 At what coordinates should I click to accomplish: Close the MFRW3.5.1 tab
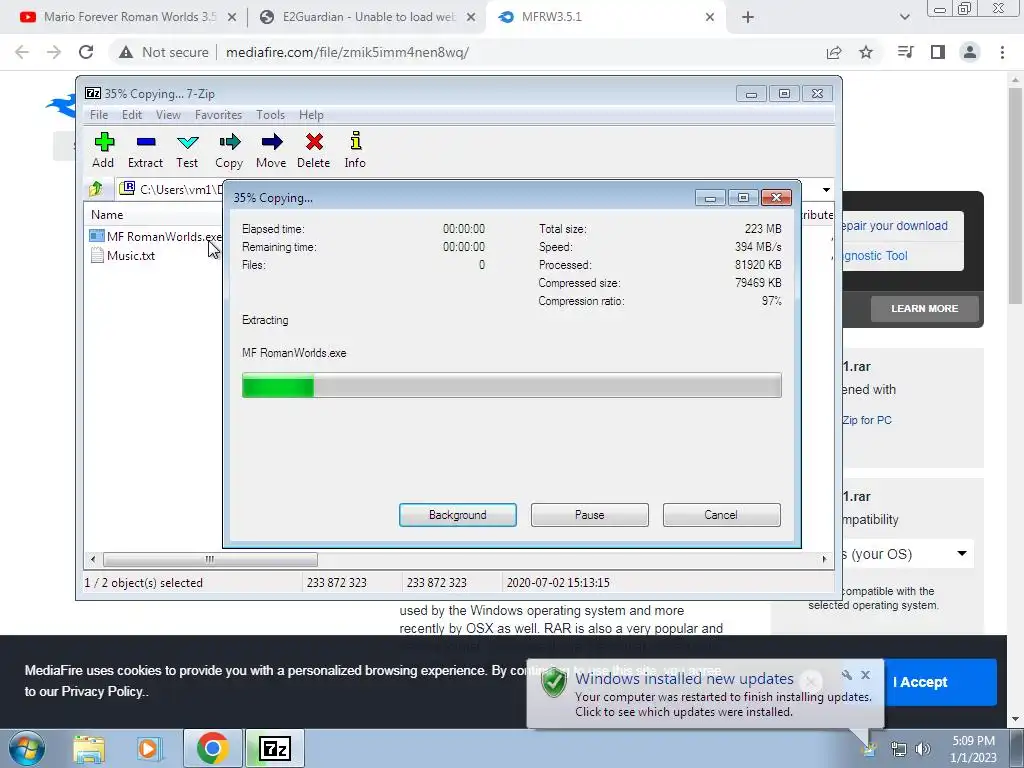tap(710, 17)
